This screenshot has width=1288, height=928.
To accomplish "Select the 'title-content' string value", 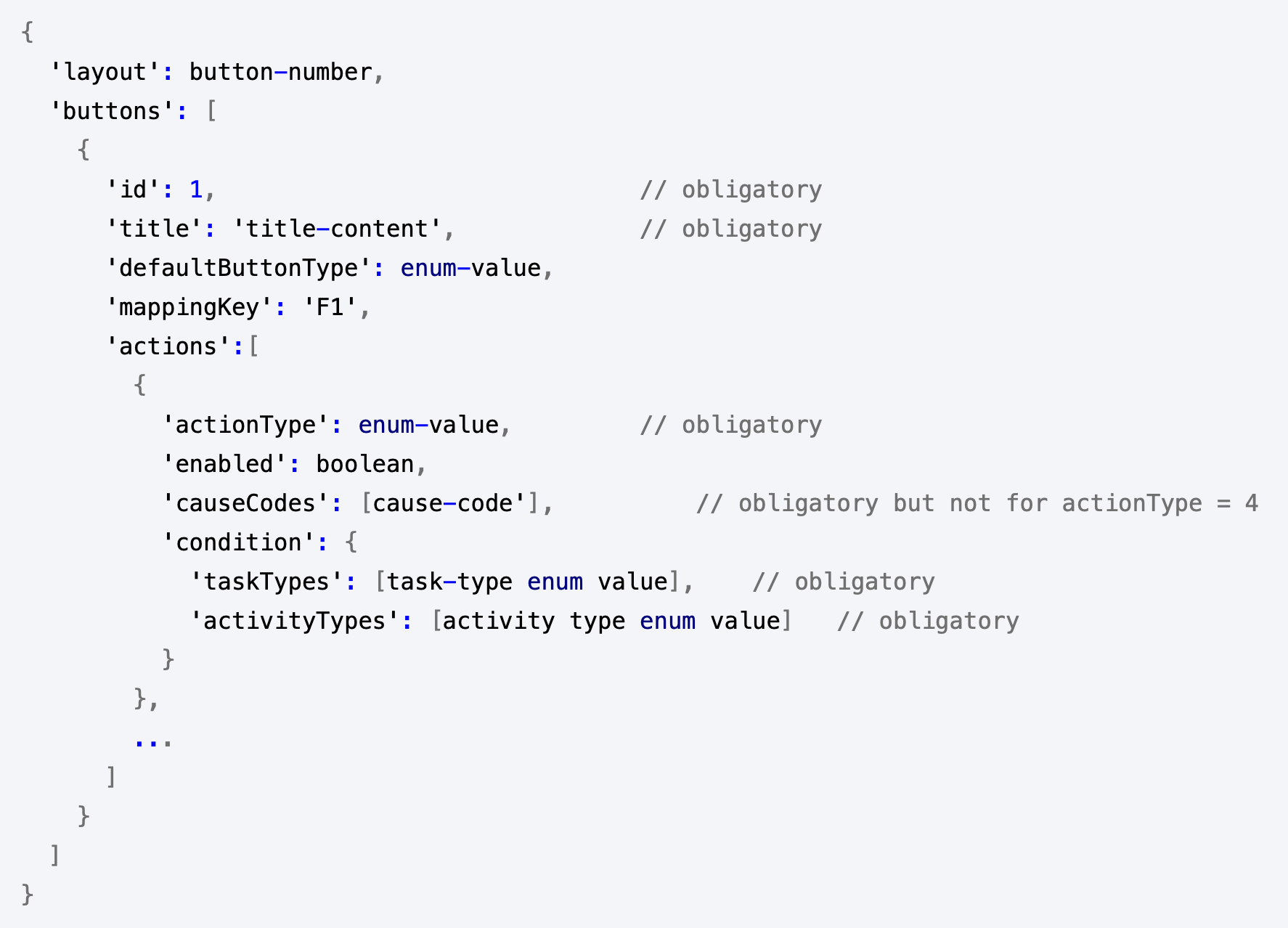I will point(337,229).
